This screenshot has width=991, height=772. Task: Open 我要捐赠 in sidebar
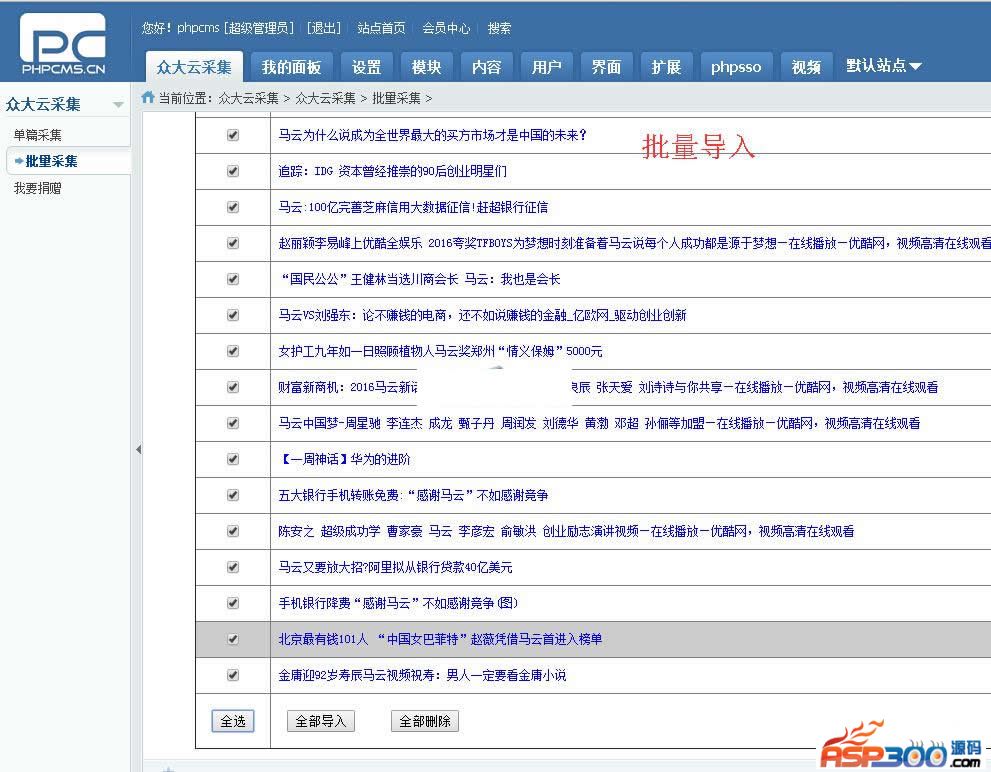point(38,188)
